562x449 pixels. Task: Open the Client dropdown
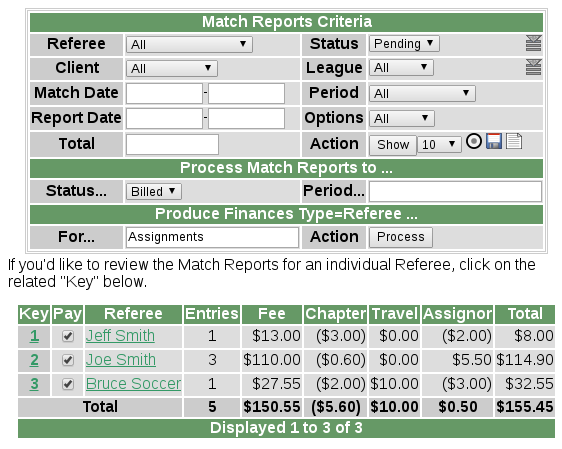172,68
